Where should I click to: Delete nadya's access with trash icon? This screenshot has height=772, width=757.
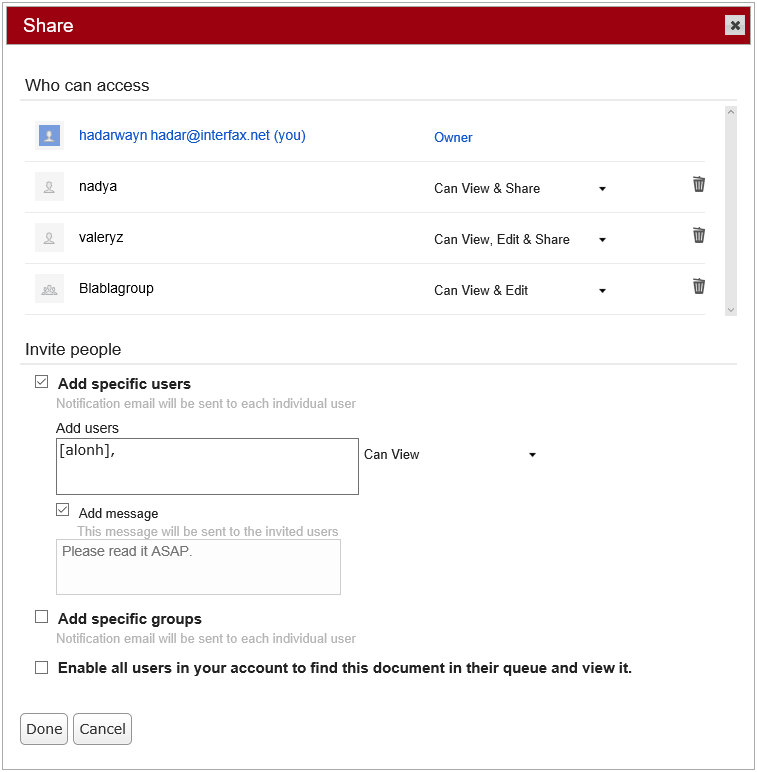(x=699, y=184)
